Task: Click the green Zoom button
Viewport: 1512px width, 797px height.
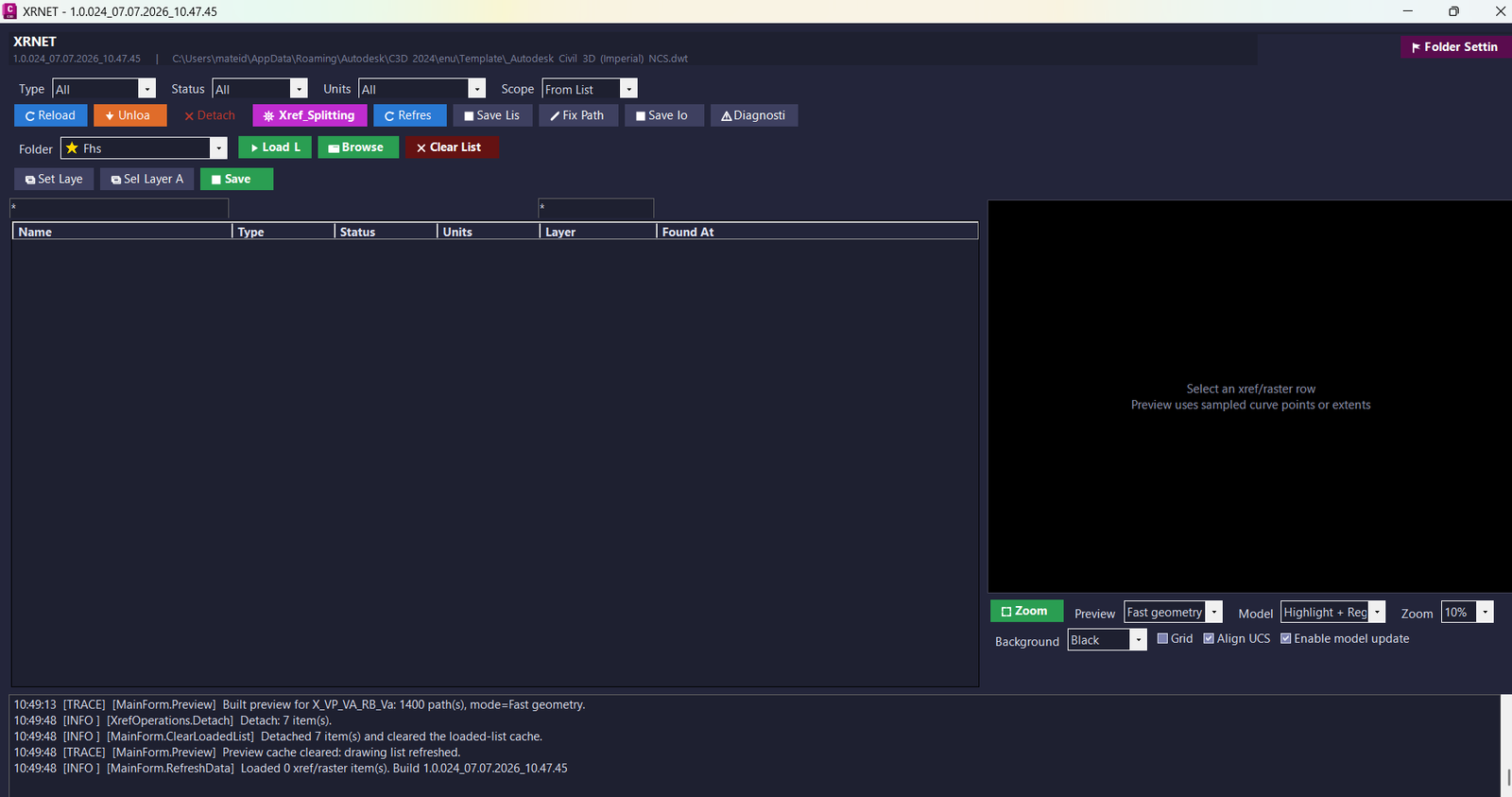Action: (x=1026, y=611)
